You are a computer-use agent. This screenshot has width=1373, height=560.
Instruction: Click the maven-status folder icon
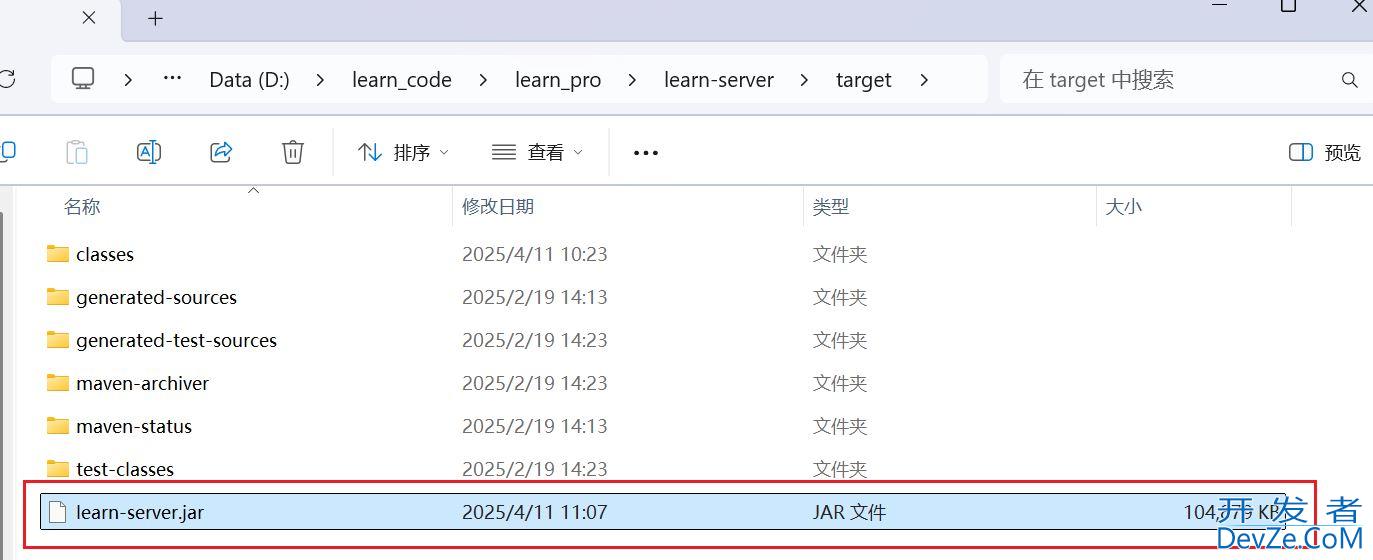click(58, 426)
